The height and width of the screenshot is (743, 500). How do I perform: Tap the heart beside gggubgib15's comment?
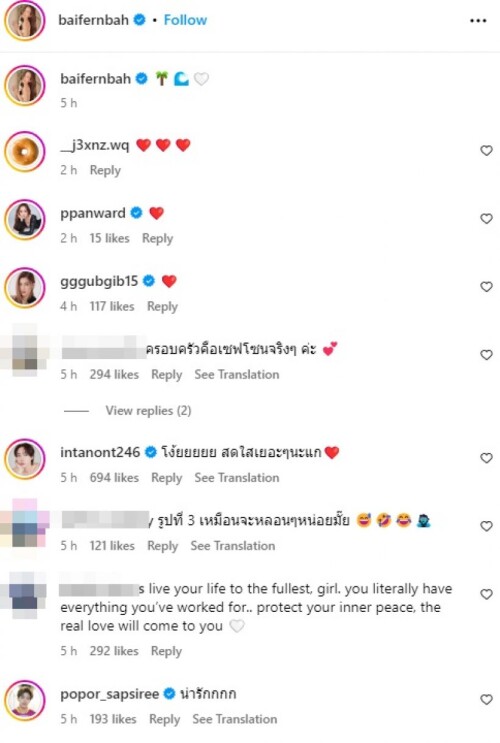[486, 287]
